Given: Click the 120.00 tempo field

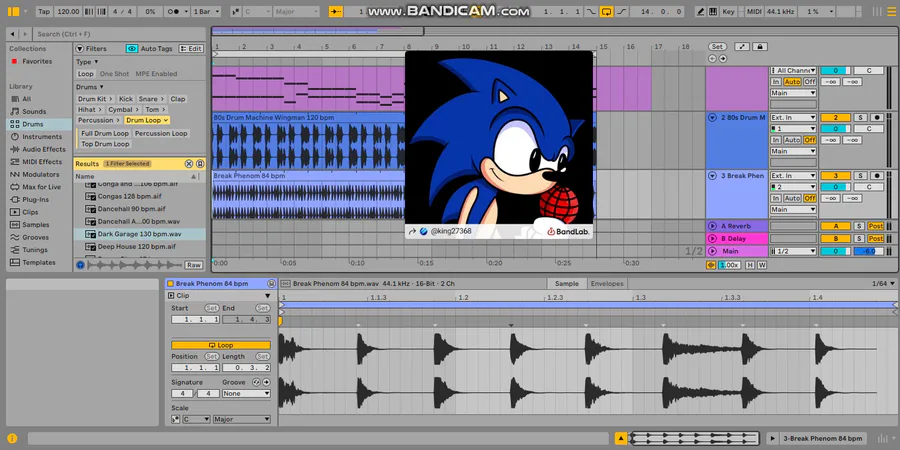Looking at the screenshot, I should point(68,11).
